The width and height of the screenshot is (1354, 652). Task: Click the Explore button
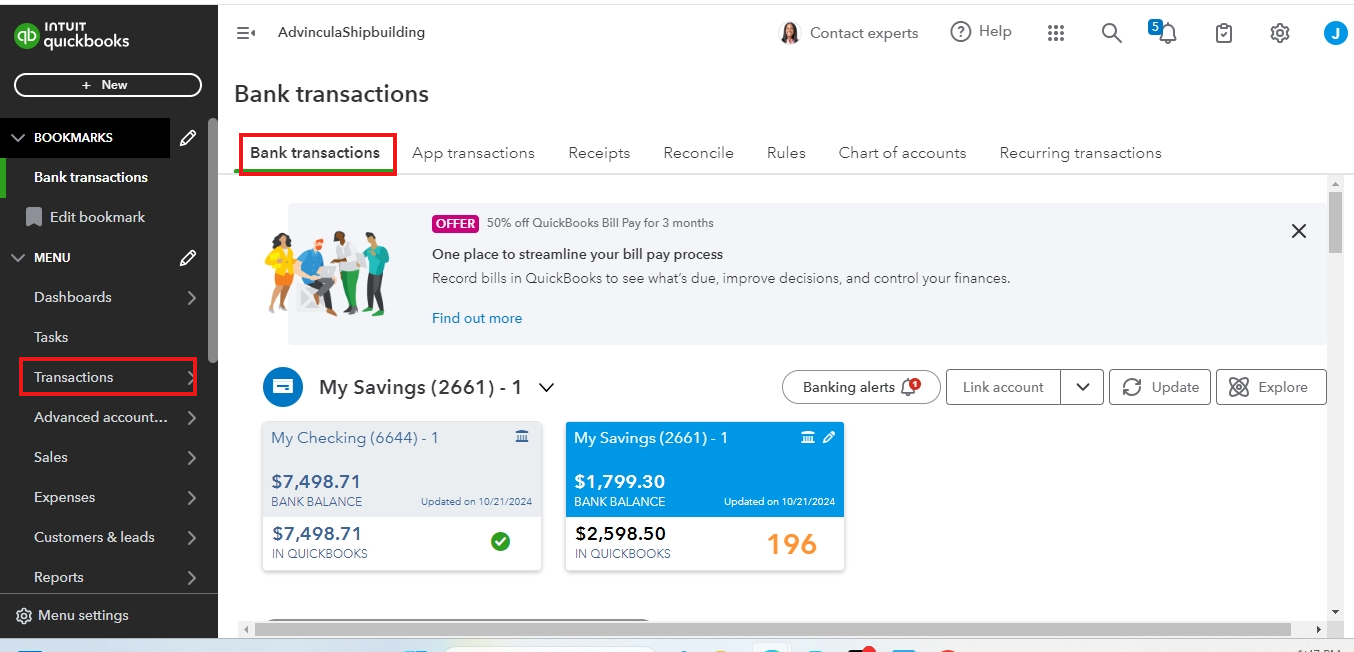pyautogui.click(x=1271, y=387)
